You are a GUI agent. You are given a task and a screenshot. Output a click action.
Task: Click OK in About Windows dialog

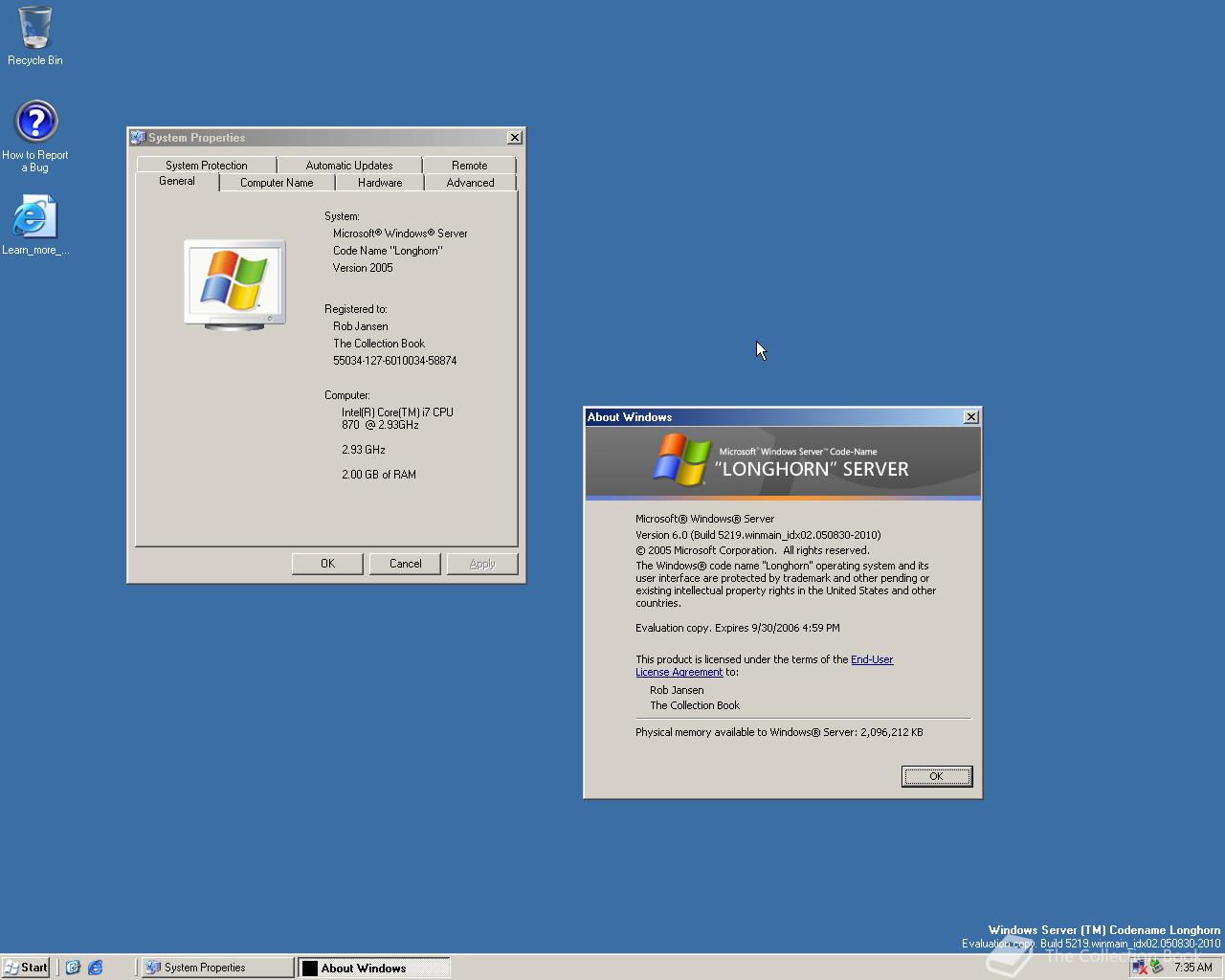936,776
